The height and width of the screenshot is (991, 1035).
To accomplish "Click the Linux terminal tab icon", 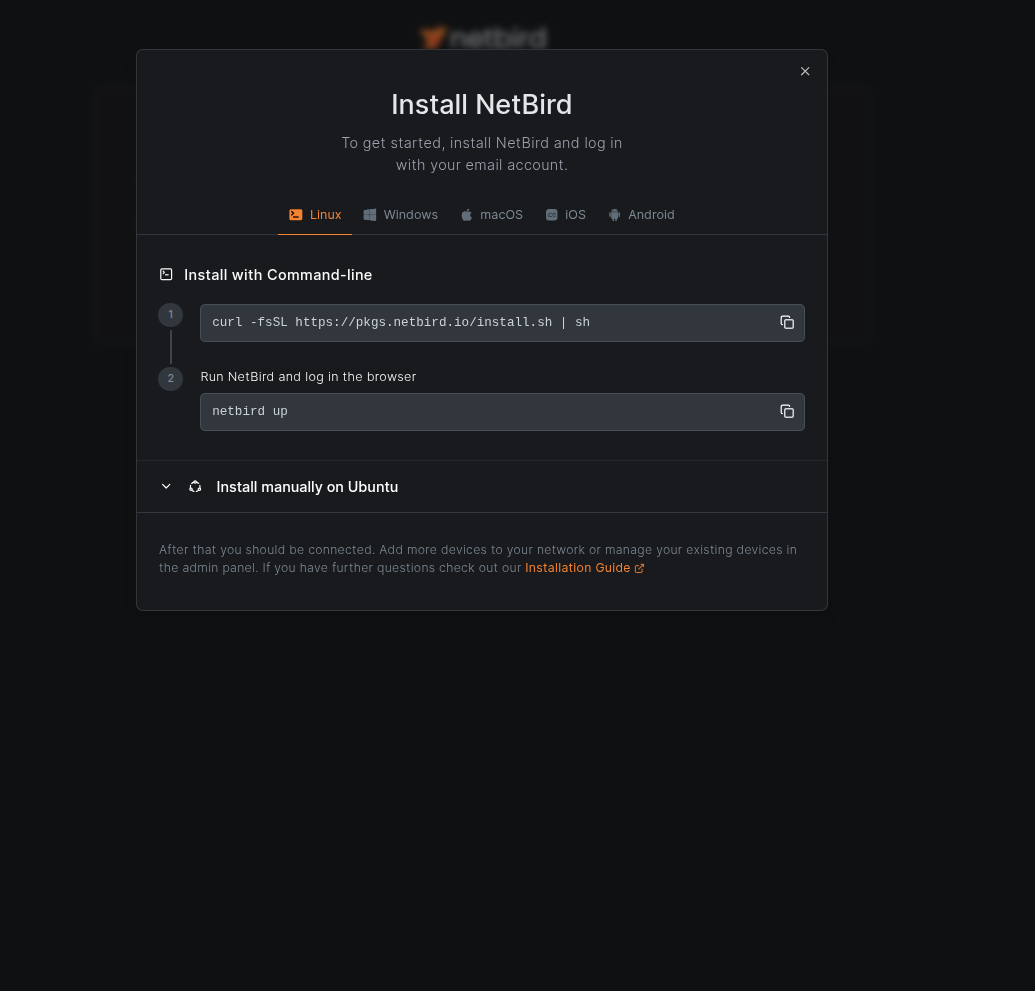I will tap(296, 215).
